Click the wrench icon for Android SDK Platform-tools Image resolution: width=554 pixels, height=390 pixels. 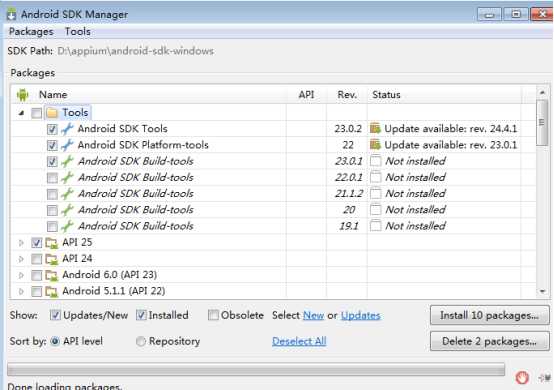tap(67, 145)
